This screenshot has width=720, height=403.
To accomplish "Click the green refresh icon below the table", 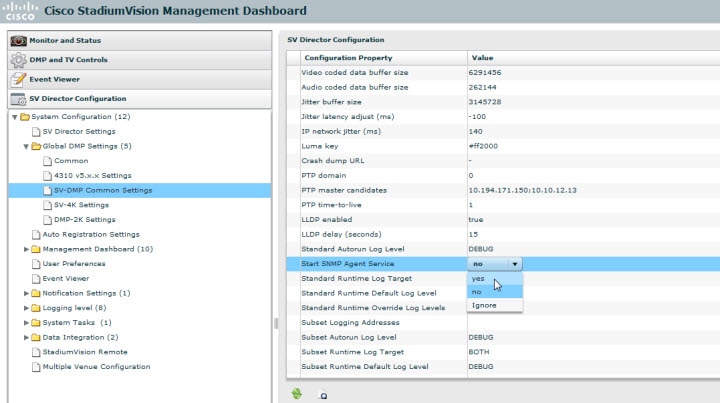I will click(297, 393).
